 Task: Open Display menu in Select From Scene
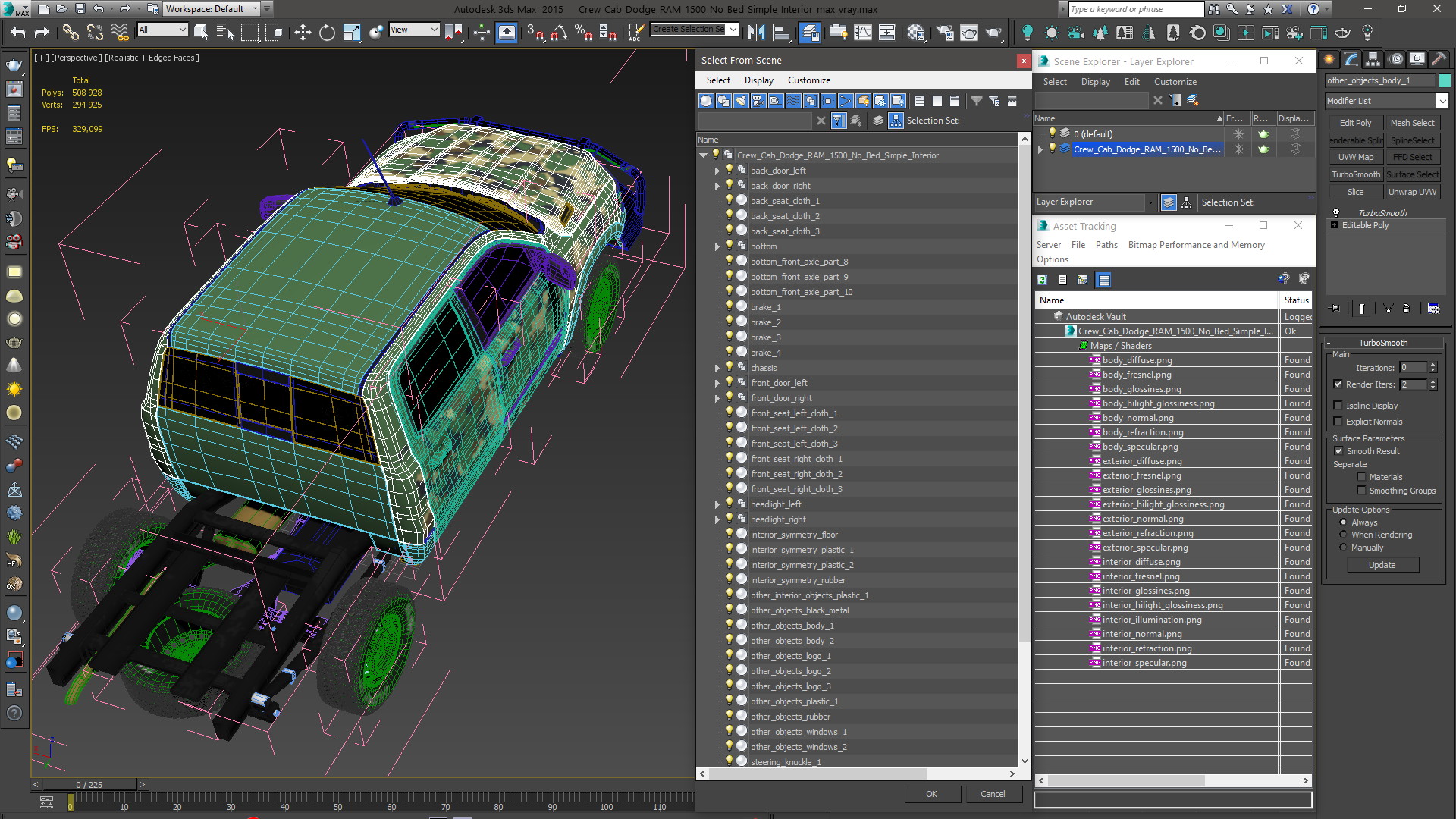click(x=758, y=80)
